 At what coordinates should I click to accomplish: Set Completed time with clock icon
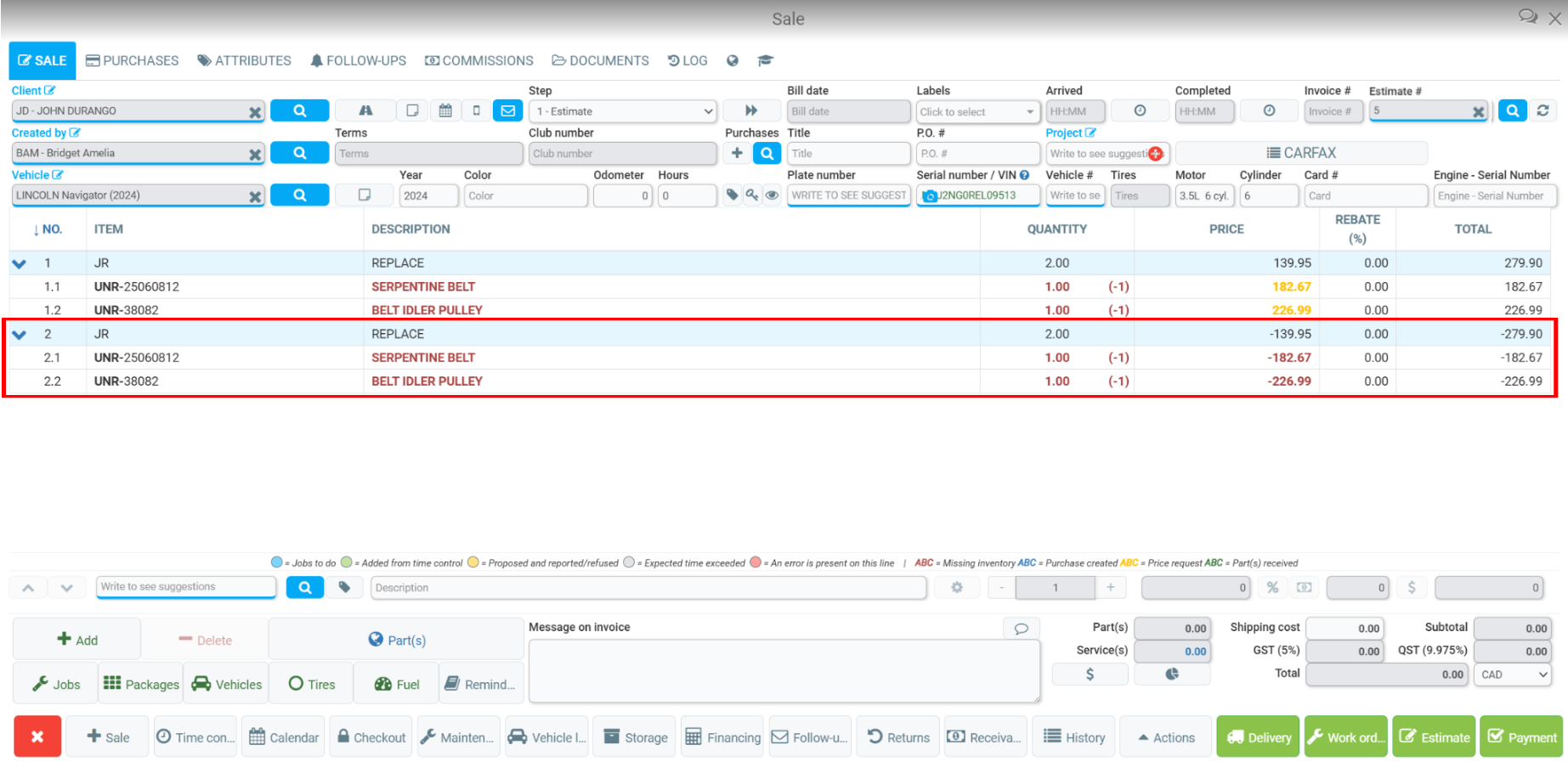coord(1269,111)
